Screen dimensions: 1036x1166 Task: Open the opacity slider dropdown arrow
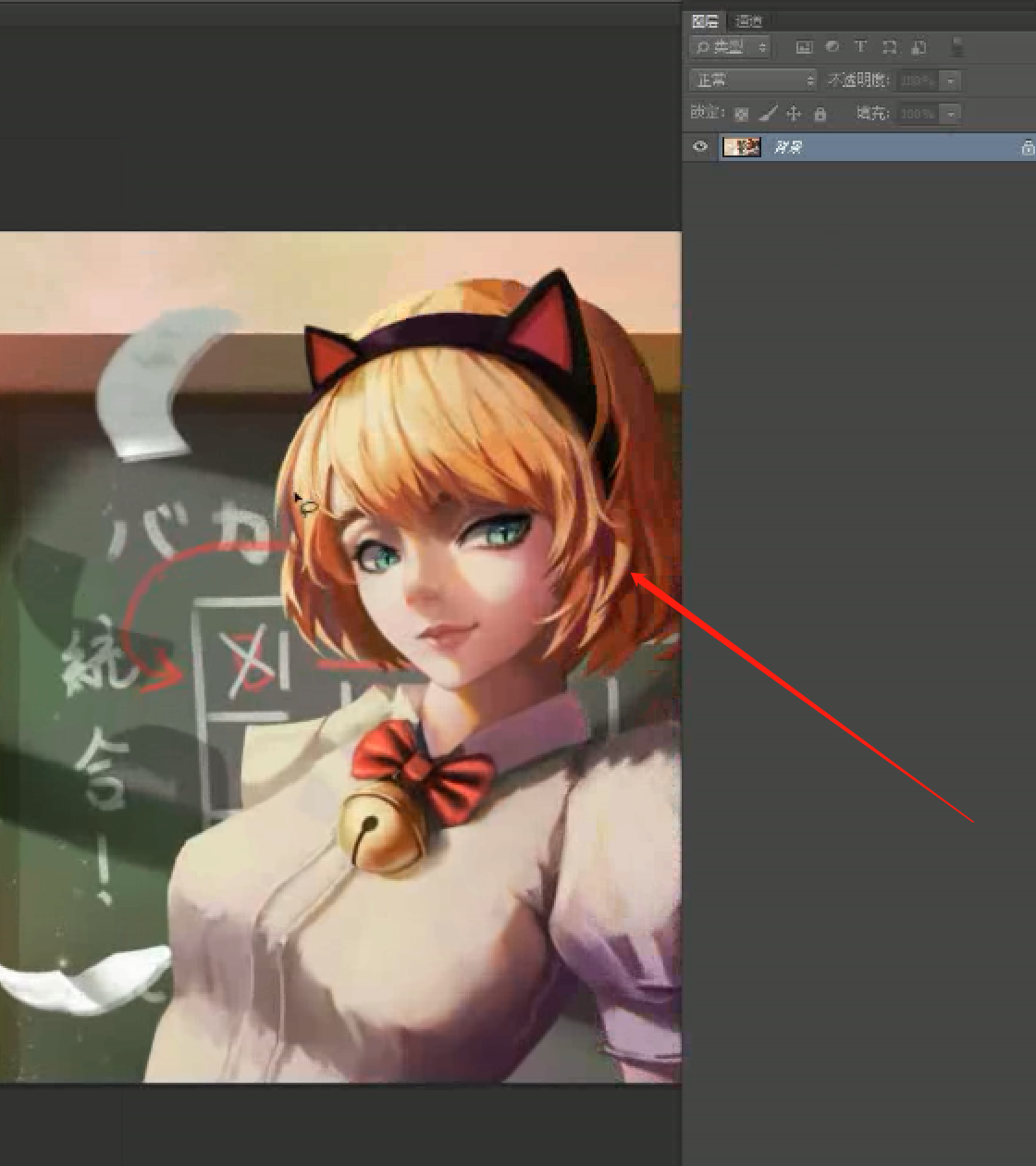[950, 81]
